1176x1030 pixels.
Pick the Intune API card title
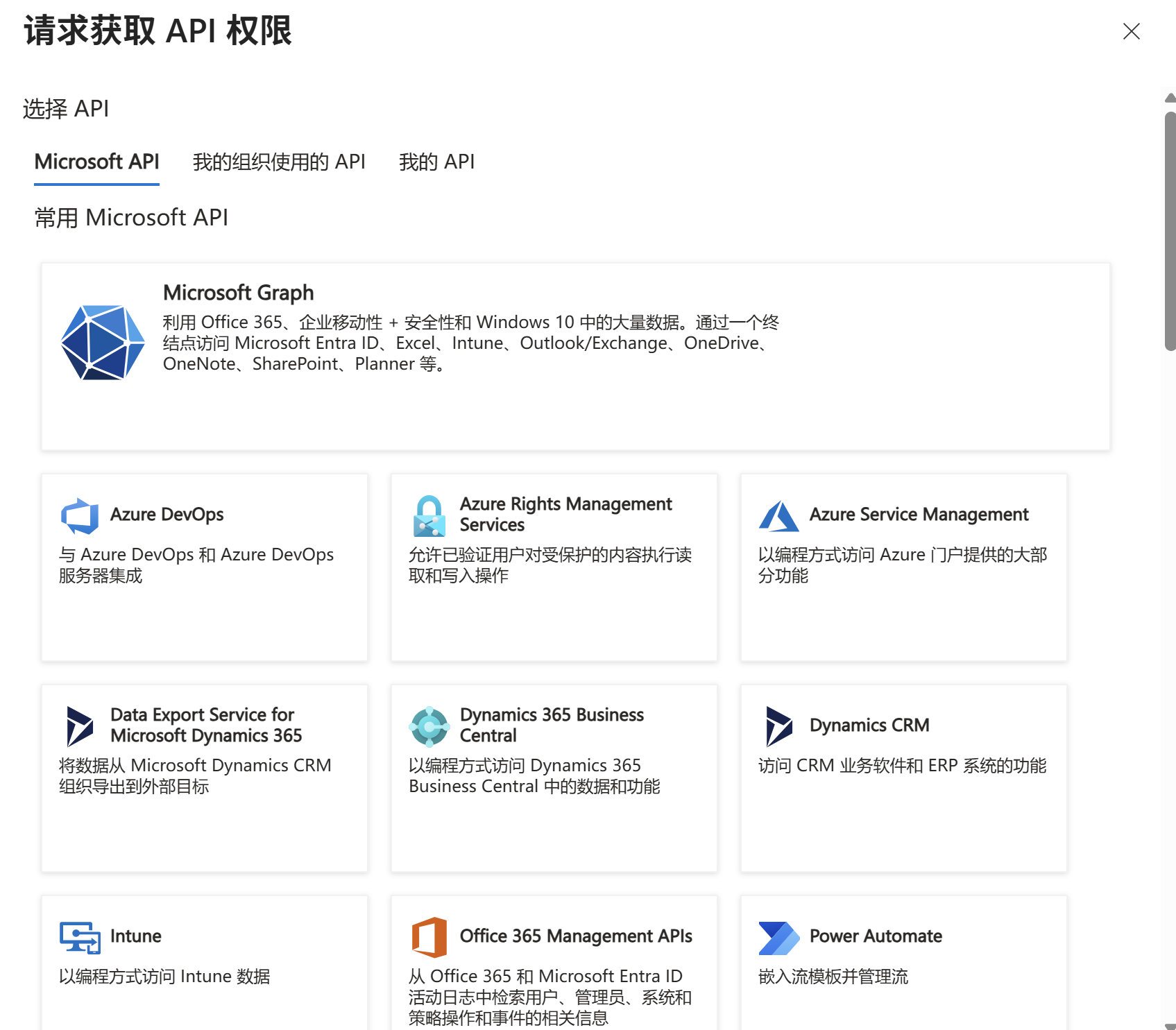pos(136,936)
